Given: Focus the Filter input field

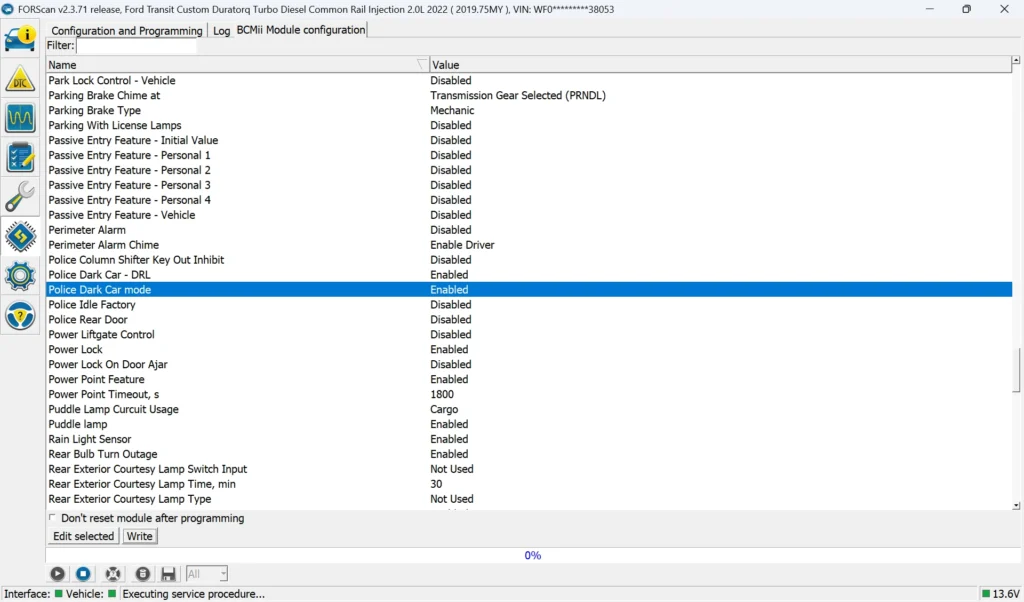Looking at the screenshot, I should (x=136, y=46).
